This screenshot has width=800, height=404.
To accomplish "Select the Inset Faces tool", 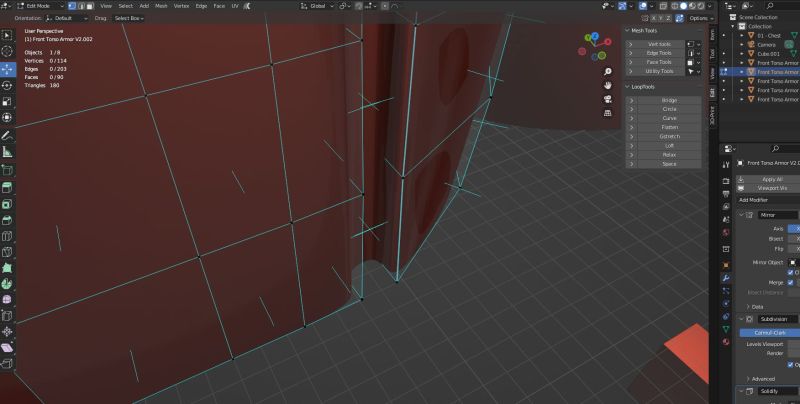I will [7, 204].
